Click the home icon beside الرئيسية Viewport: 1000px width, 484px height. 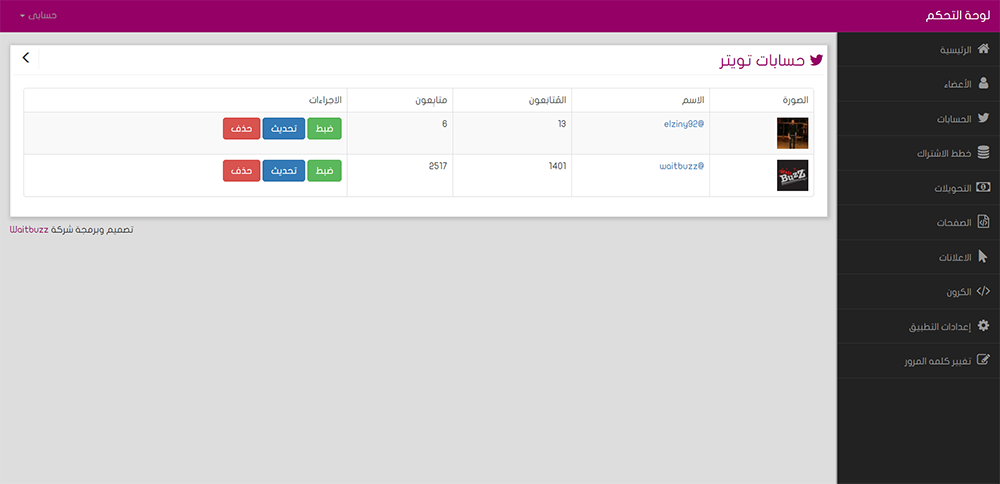pos(983,49)
